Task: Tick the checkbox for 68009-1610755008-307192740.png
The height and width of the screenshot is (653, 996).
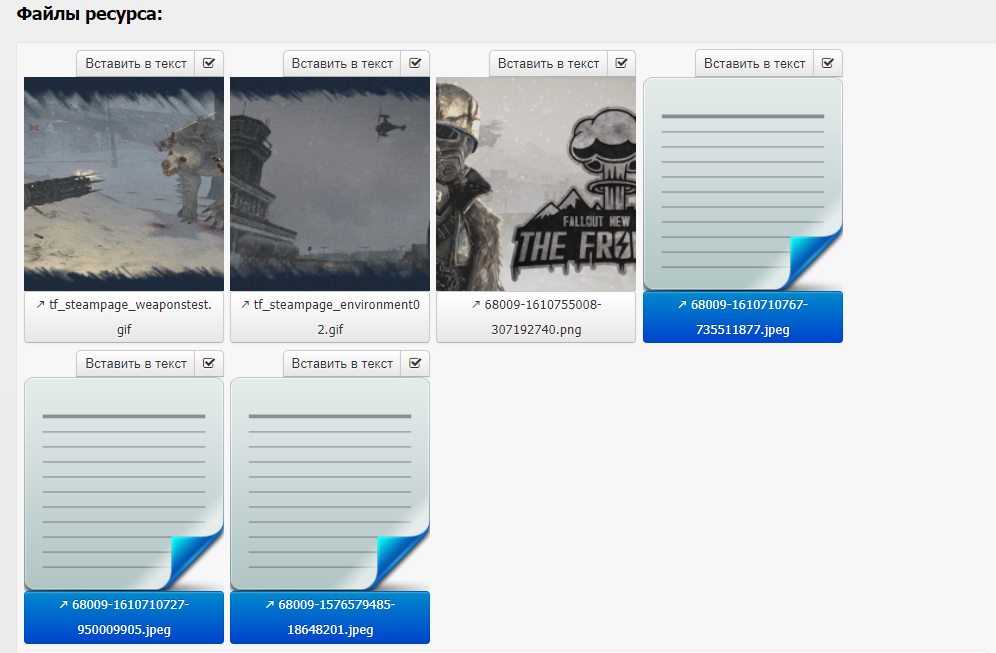Action: pyautogui.click(x=621, y=64)
